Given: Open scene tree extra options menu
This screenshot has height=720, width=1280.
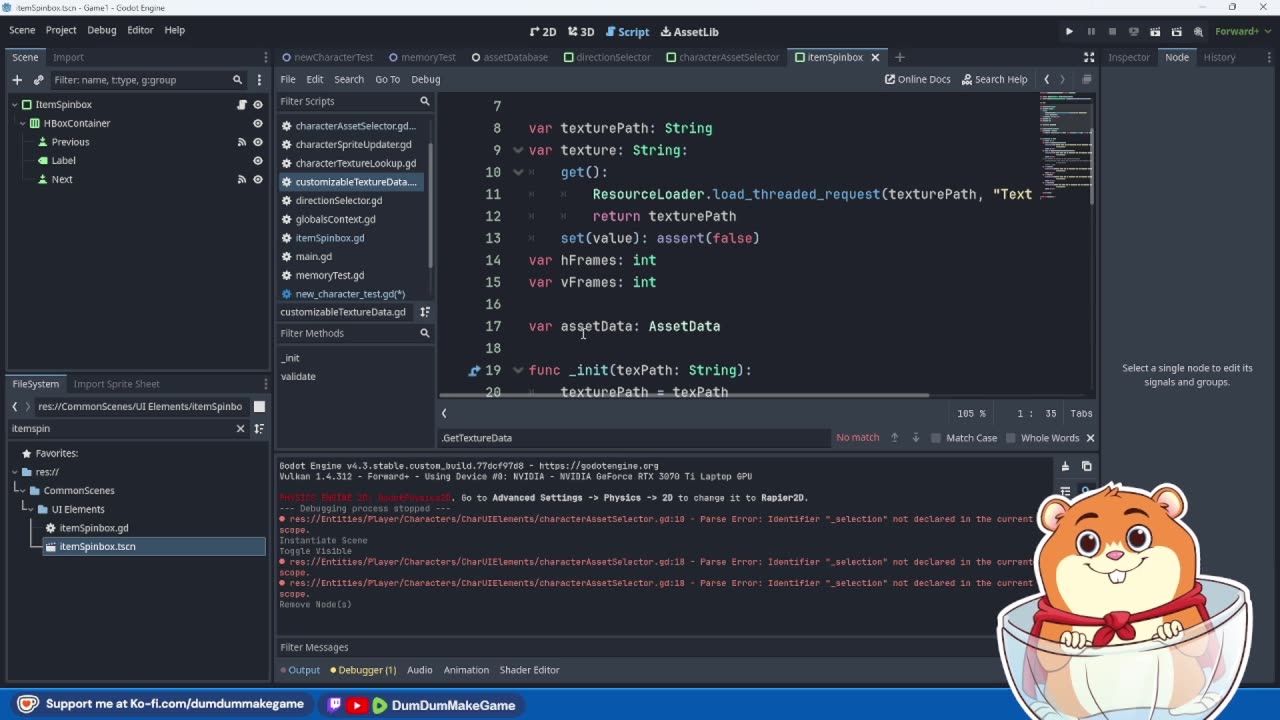Looking at the screenshot, I should coord(260,80).
